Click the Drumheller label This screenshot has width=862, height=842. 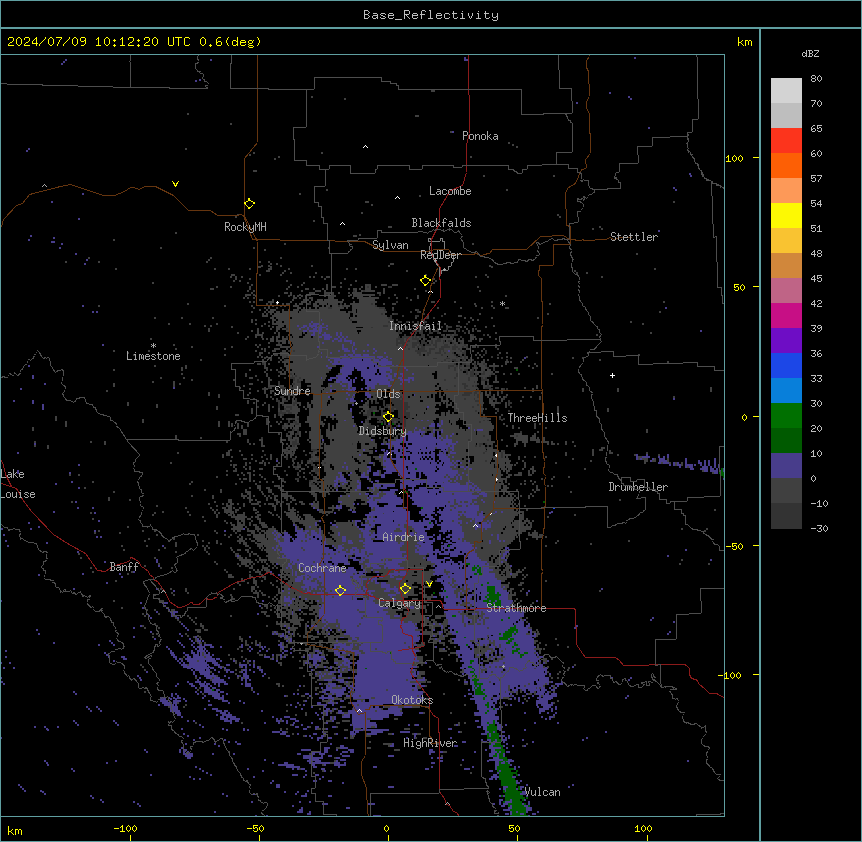[638, 487]
